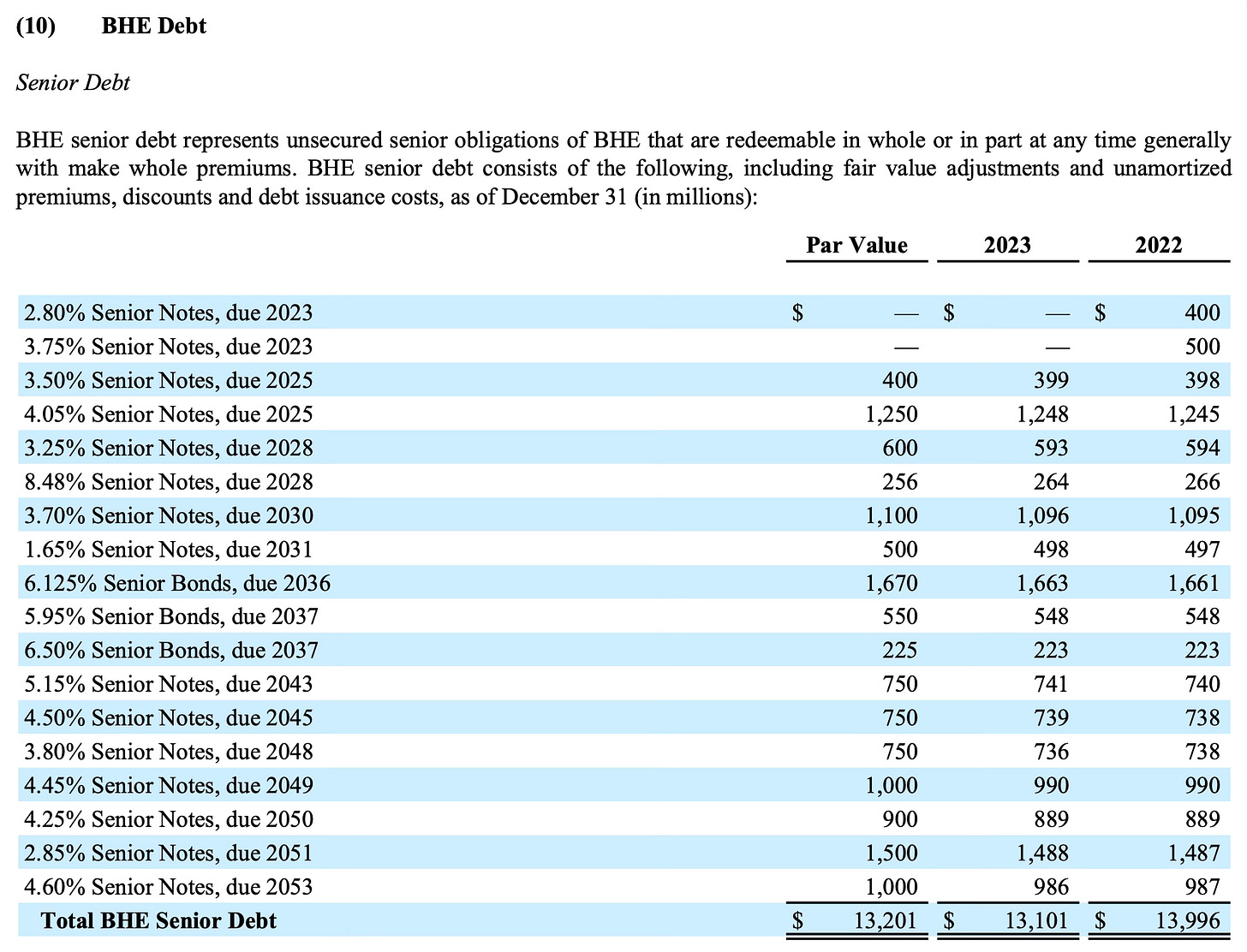Select row label '4.25% Senior Notes, due 2050'
The height and width of the screenshot is (952, 1247).
click(x=169, y=819)
